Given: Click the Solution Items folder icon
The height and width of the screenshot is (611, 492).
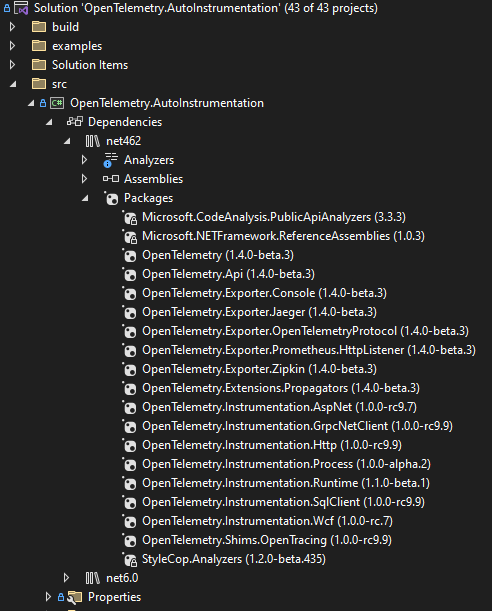Looking at the screenshot, I should pos(39,65).
